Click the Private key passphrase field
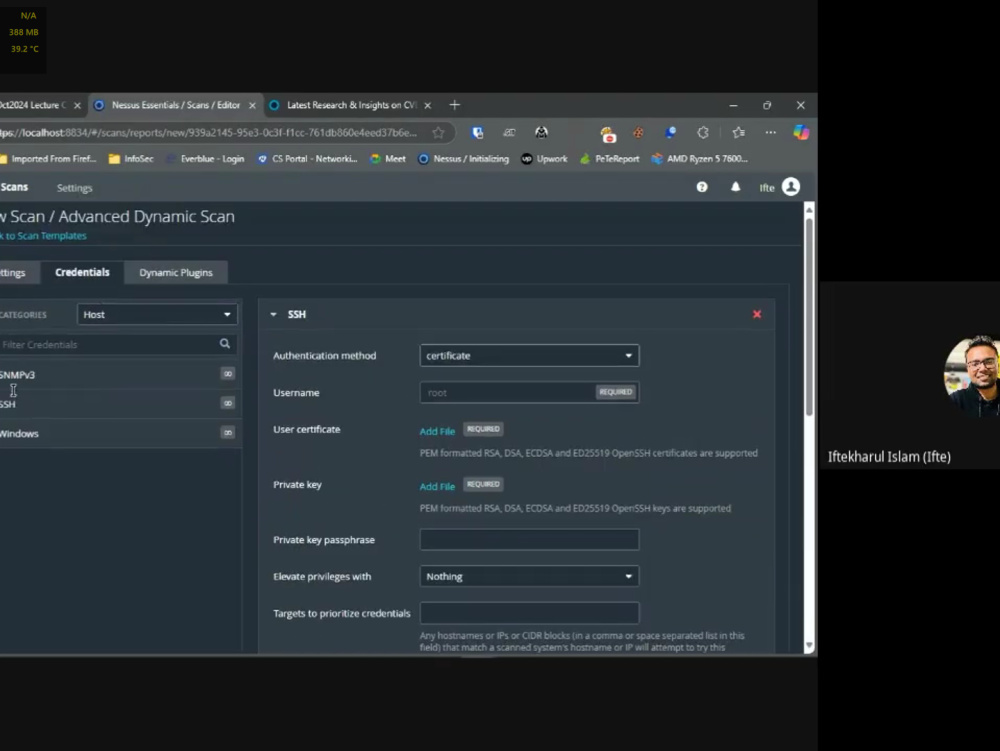Screen dimensions: 1000x751 pos(529,539)
